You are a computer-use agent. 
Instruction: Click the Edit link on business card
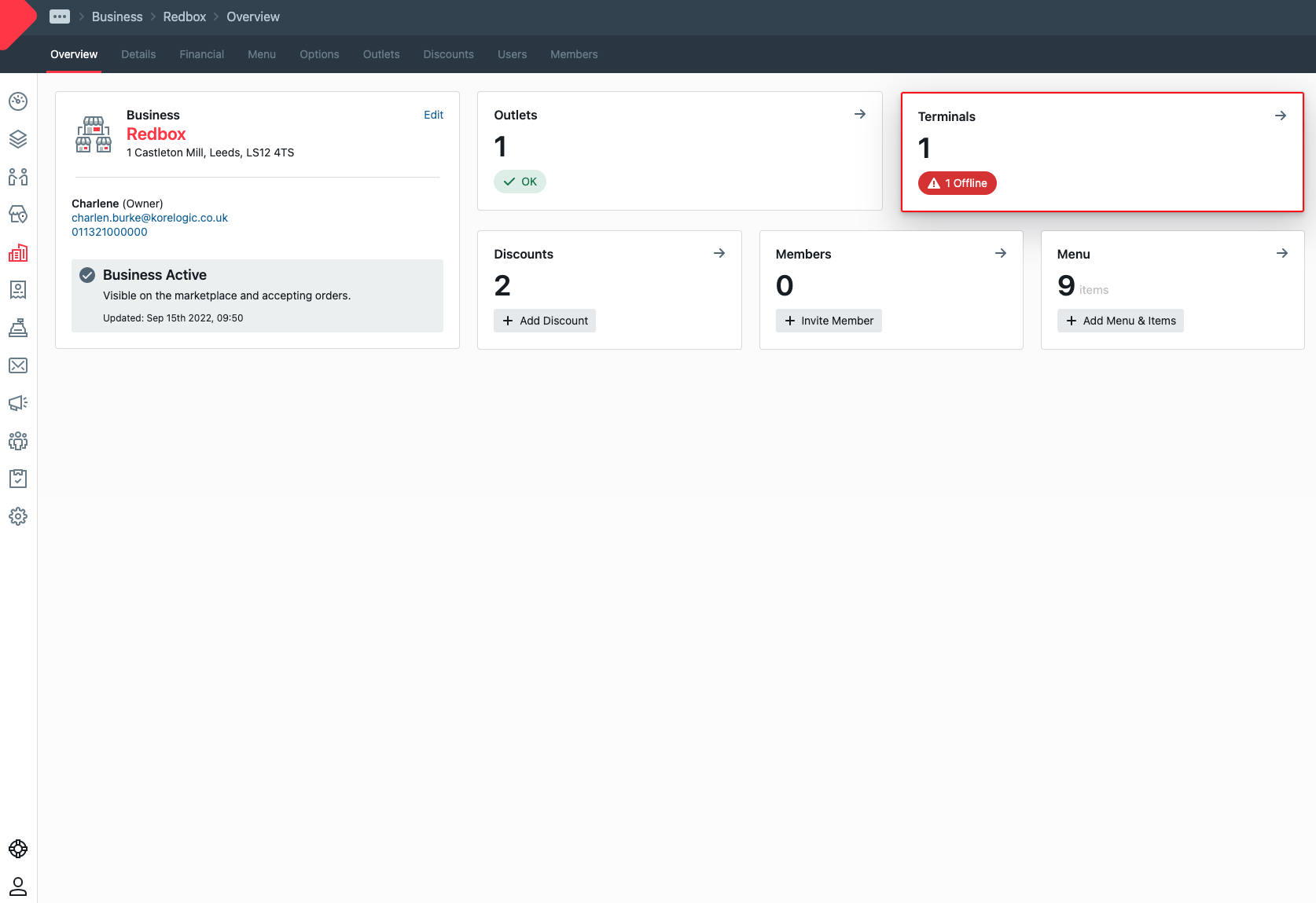[x=433, y=115]
